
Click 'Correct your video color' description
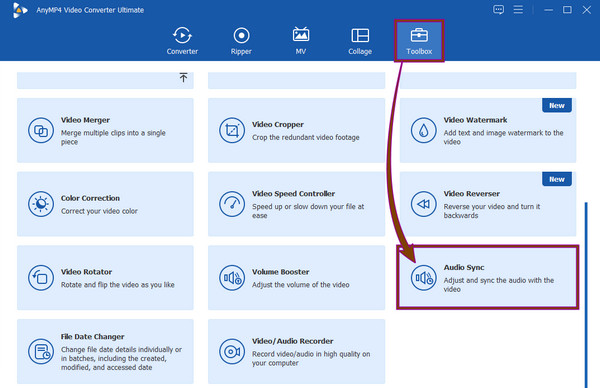click(99, 211)
